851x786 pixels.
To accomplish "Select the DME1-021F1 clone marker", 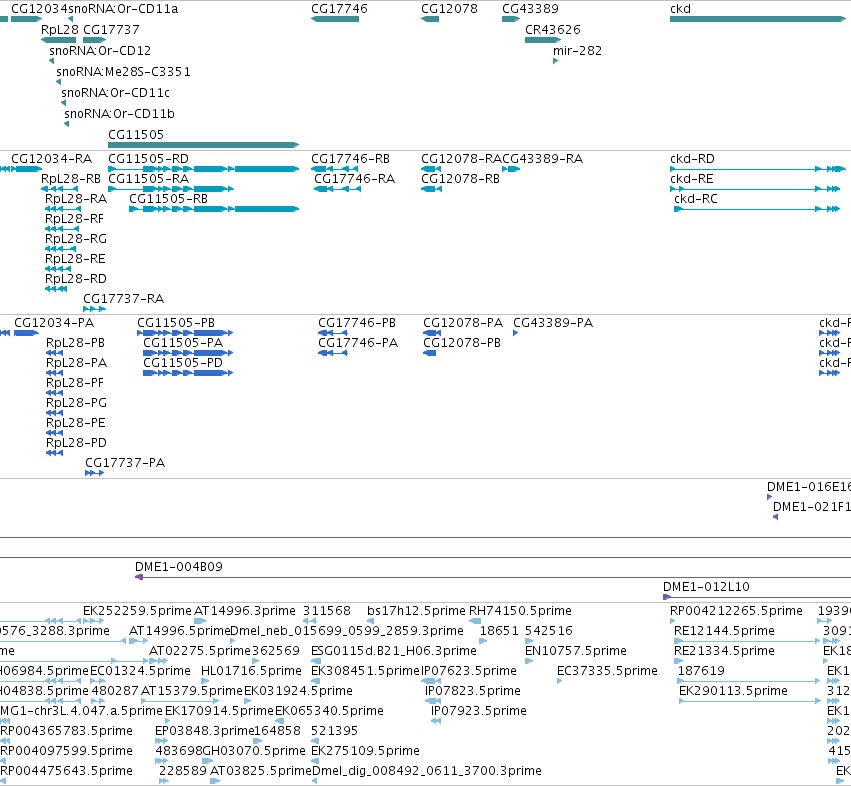I will coord(776,517).
